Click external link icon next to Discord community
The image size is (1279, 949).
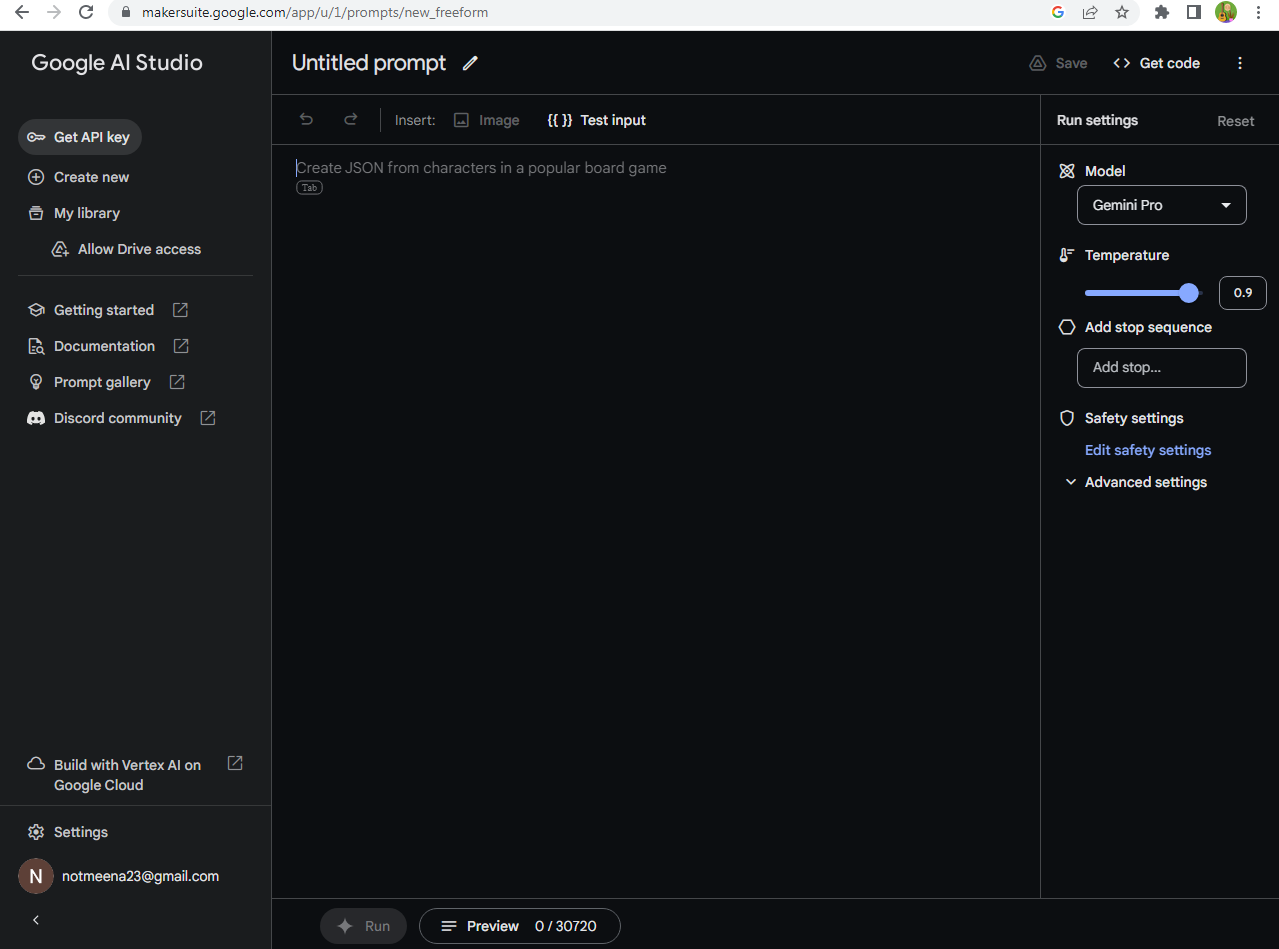point(208,418)
